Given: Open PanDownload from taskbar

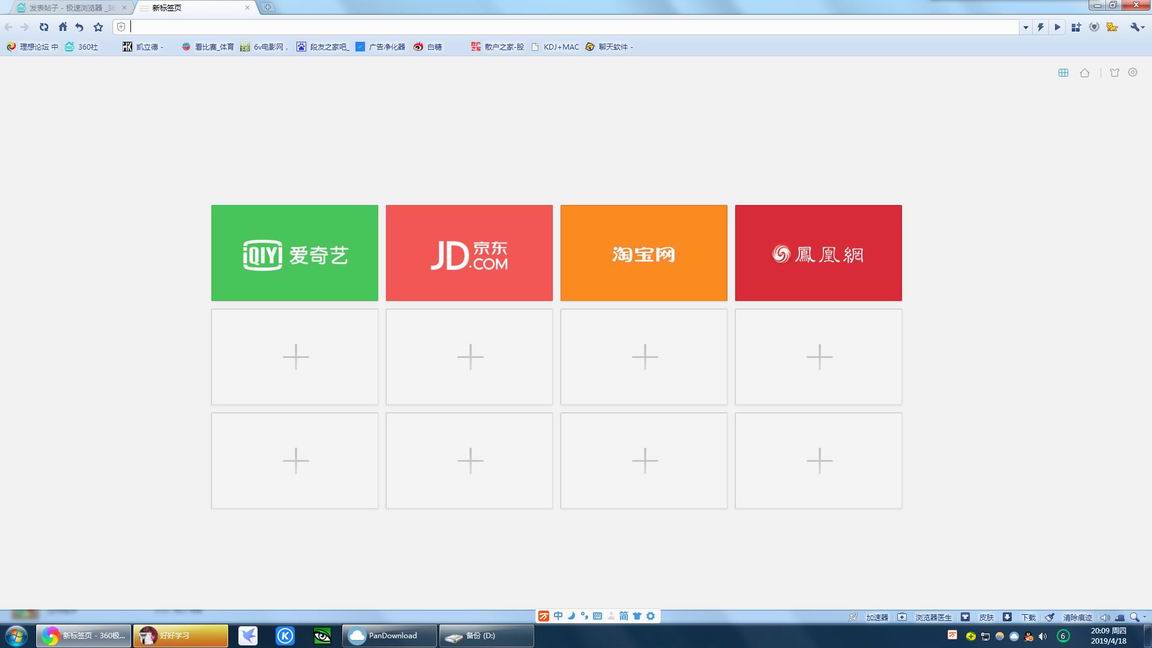Looking at the screenshot, I should coord(389,636).
